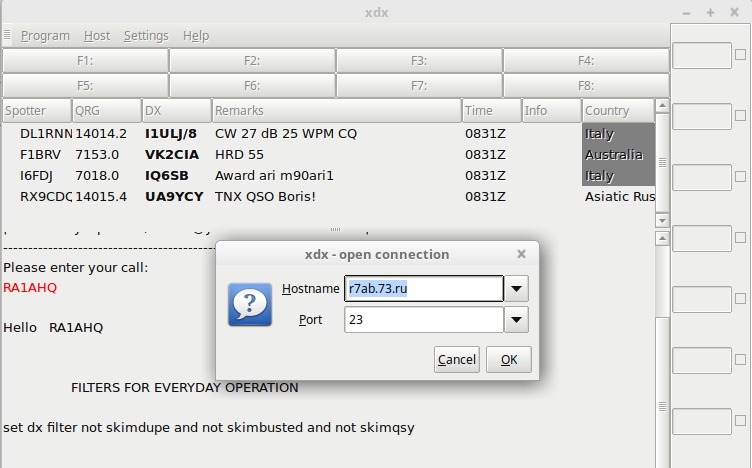The image size is (752, 468).
Task: Tick the third checkbox in right panel
Action: pos(741,177)
